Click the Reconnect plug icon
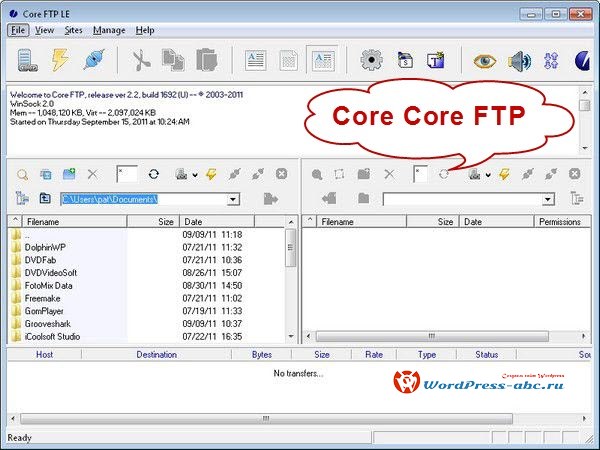This screenshot has height=450, width=600. 93,60
